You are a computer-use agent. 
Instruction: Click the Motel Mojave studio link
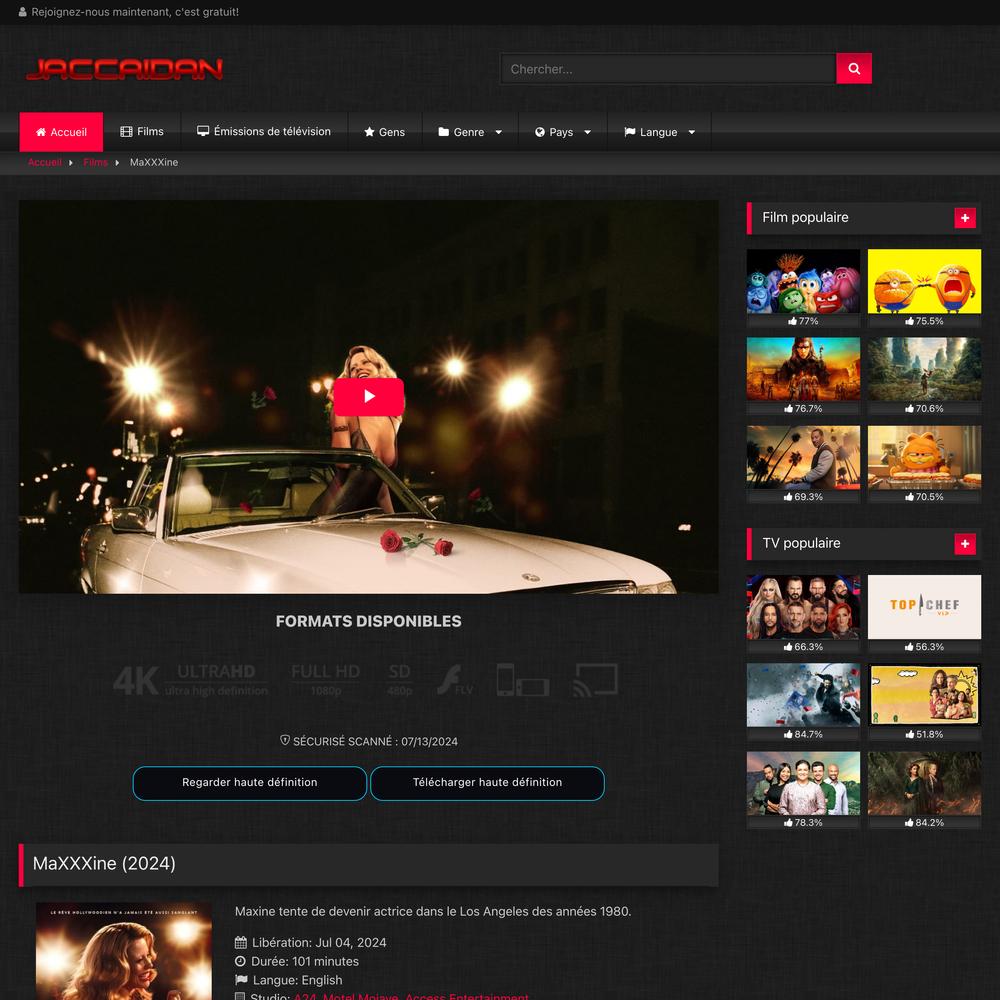point(360,996)
